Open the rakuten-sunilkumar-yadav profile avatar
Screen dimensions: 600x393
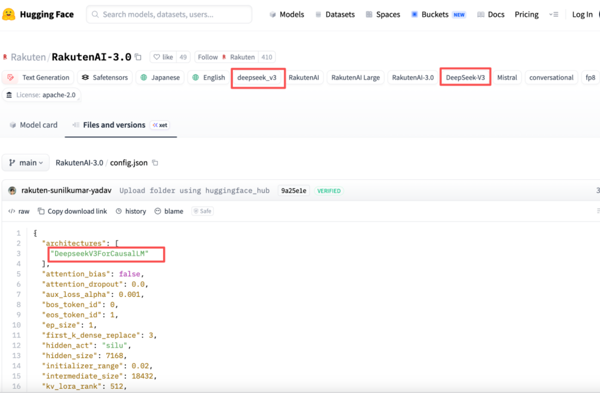(x=12, y=191)
